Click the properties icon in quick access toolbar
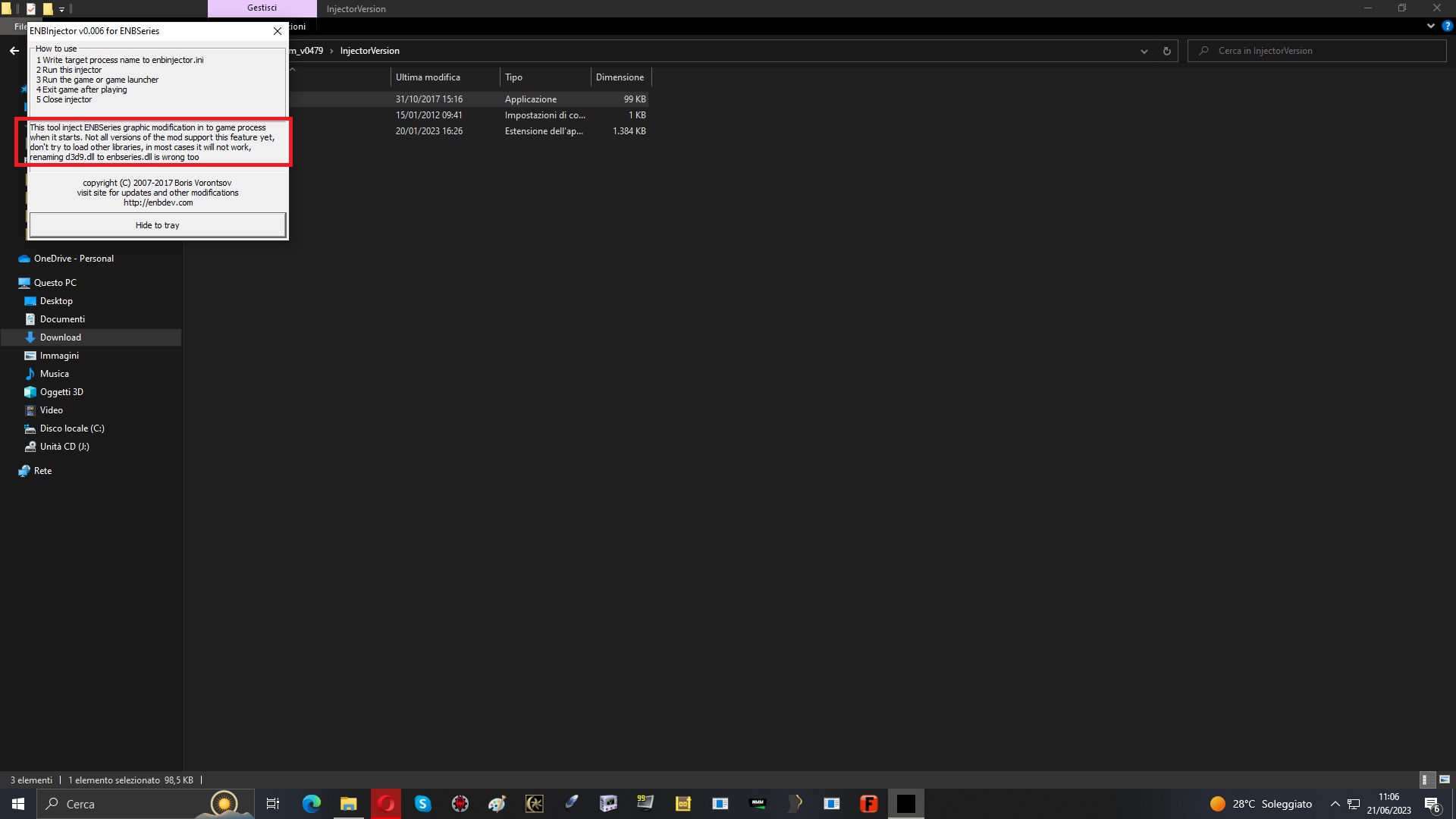 click(x=31, y=9)
